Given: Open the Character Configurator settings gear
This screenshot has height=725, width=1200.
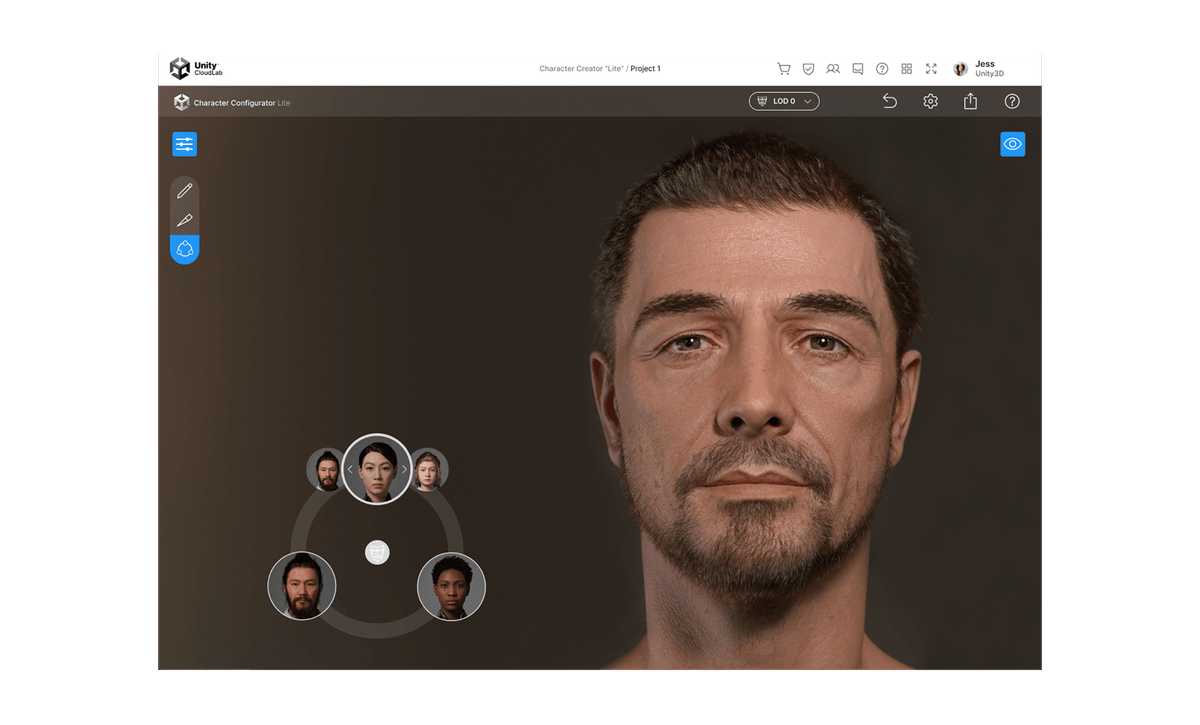Looking at the screenshot, I should 930,101.
